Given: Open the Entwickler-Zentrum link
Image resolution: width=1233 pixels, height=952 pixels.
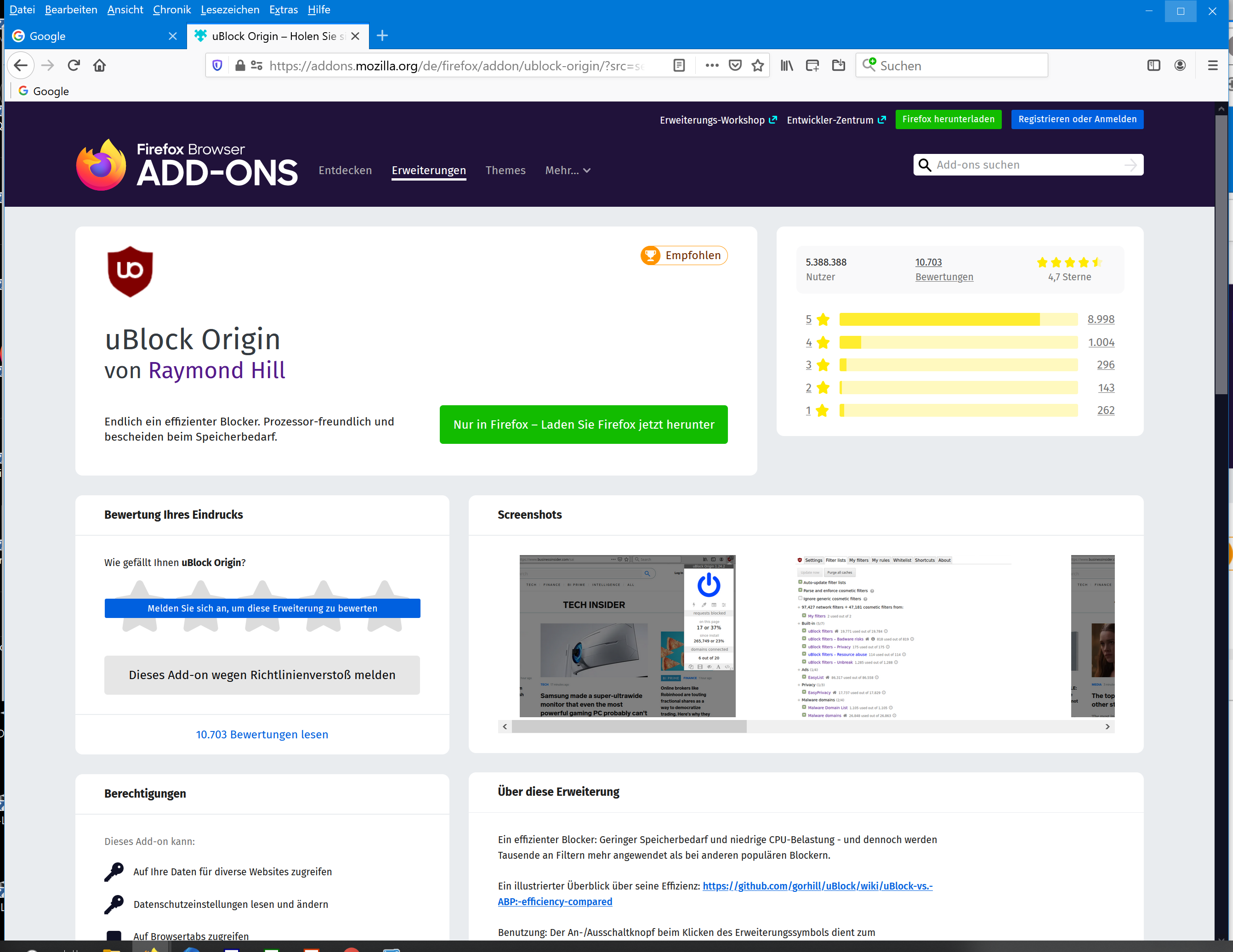Looking at the screenshot, I should [836, 119].
